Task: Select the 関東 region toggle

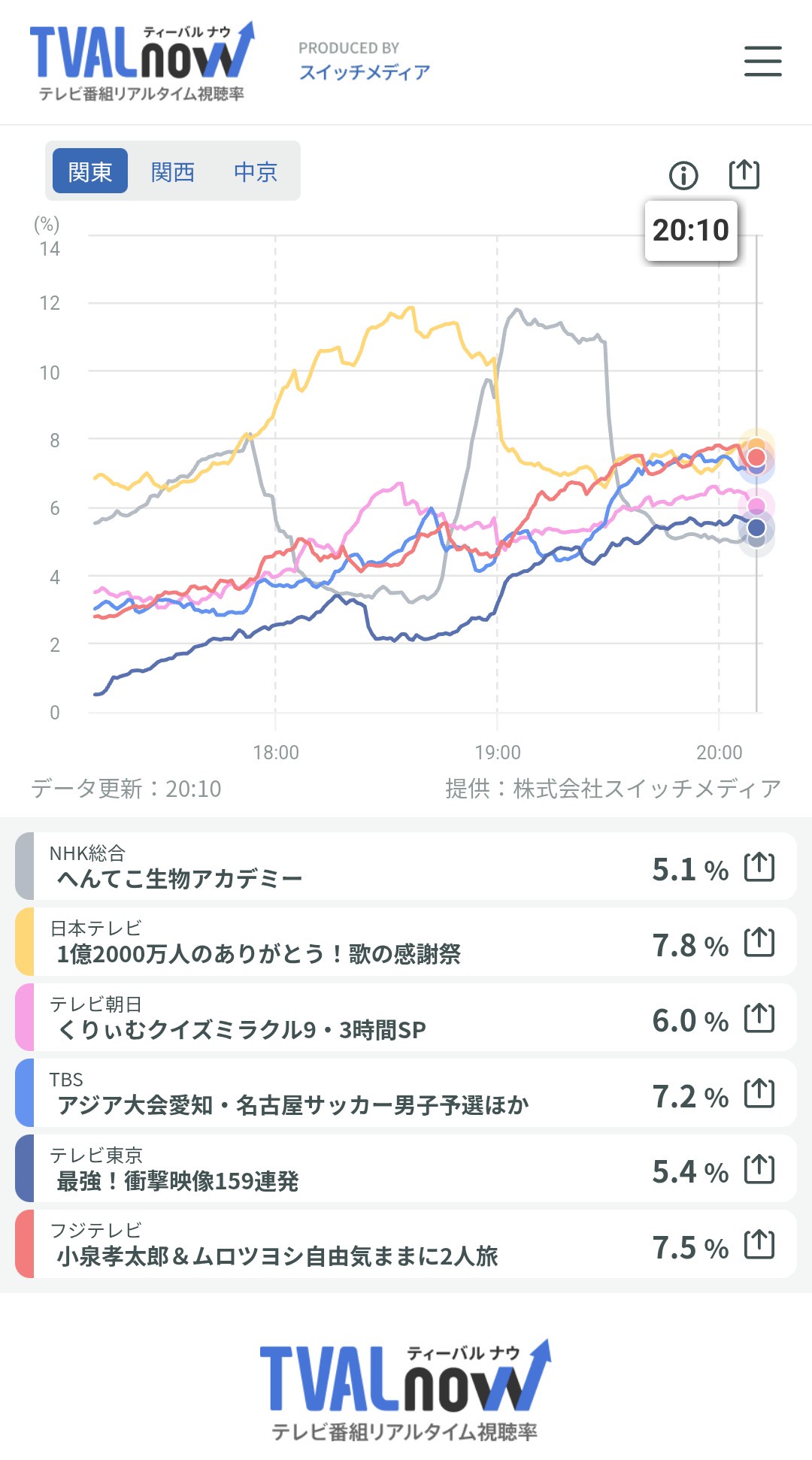Action: point(90,171)
